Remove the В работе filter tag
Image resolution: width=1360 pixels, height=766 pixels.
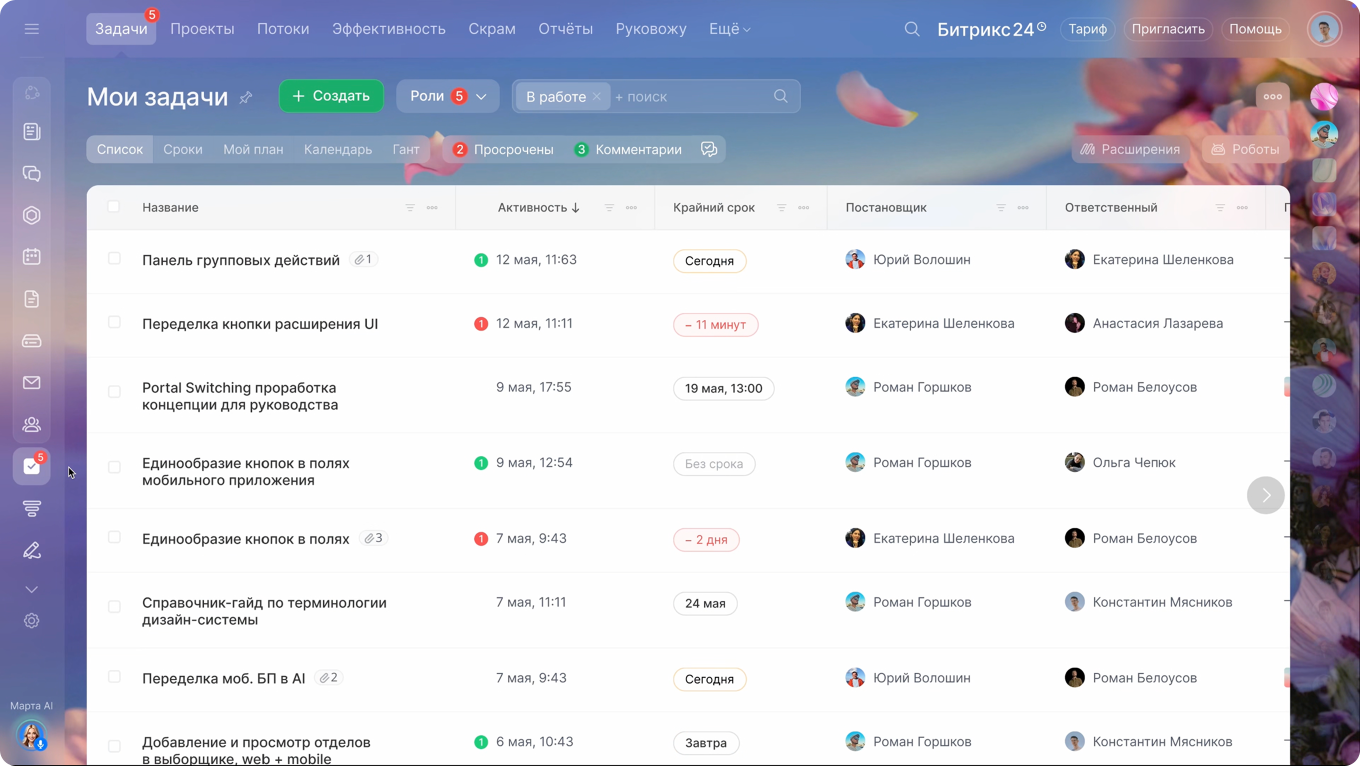pyautogui.click(x=597, y=96)
